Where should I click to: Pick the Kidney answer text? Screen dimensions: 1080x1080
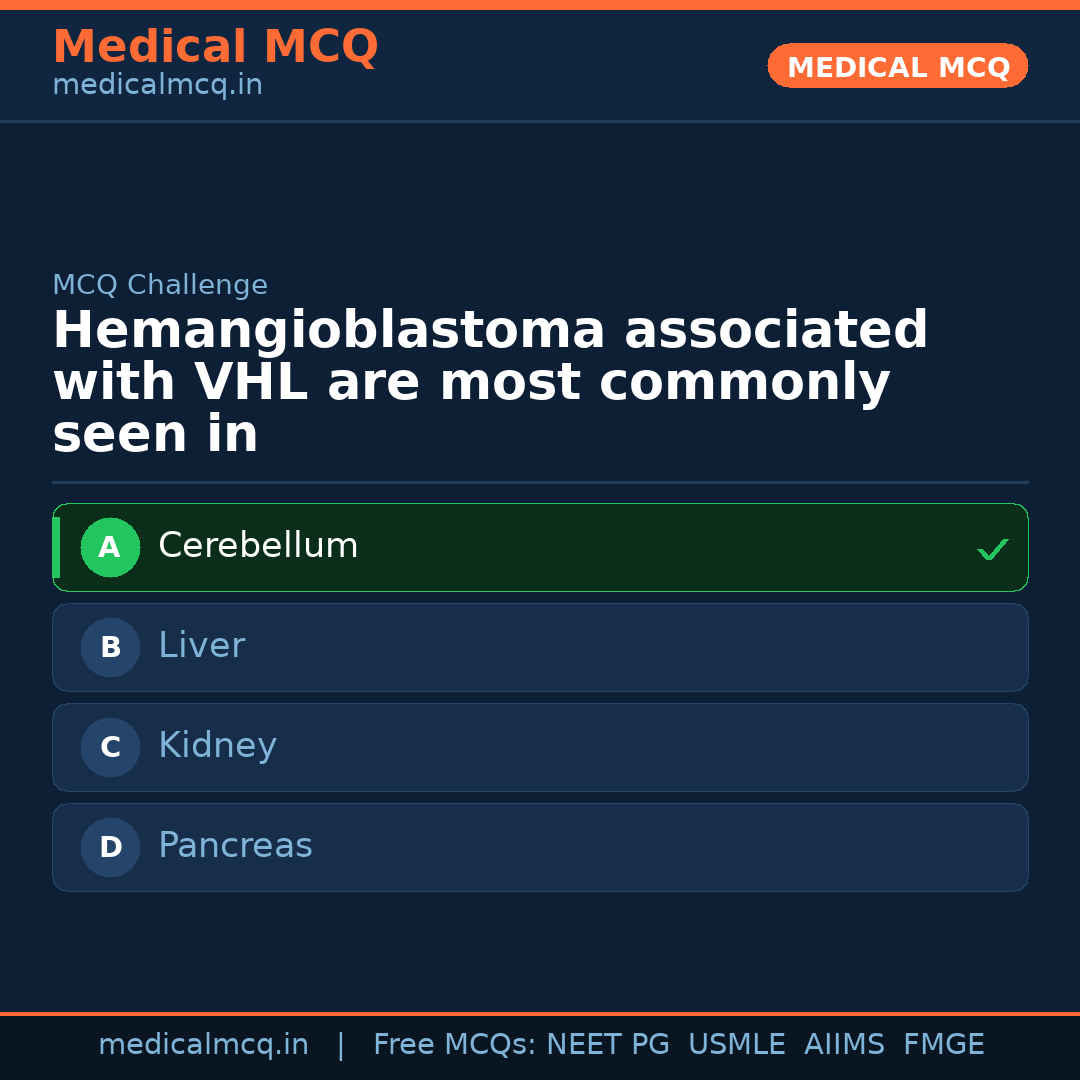point(217,746)
